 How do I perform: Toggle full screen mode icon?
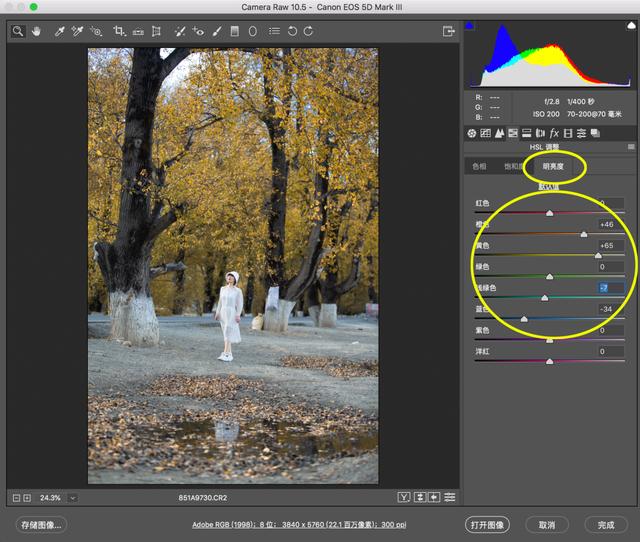pos(448,31)
